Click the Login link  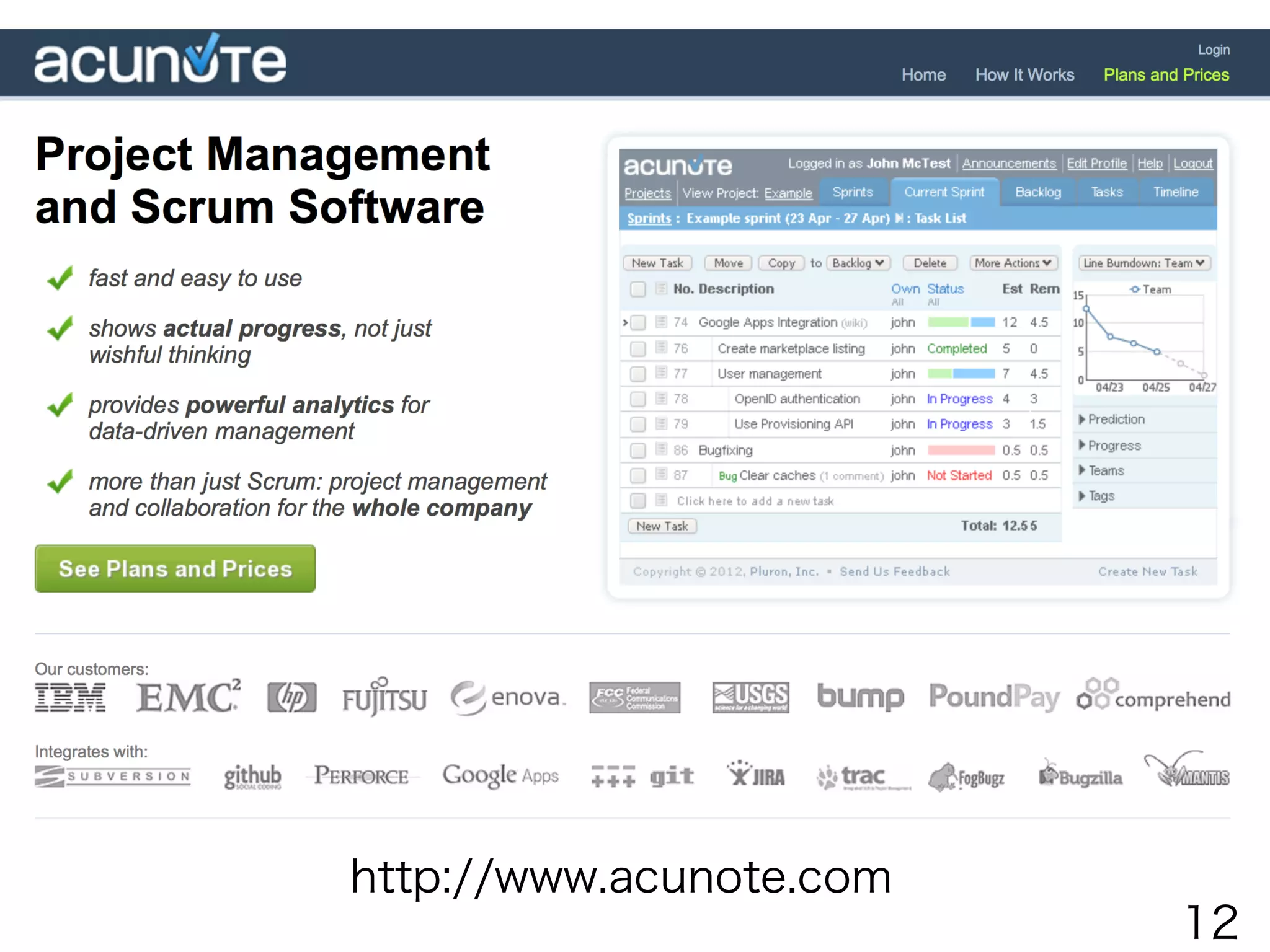pyautogui.click(x=1214, y=50)
